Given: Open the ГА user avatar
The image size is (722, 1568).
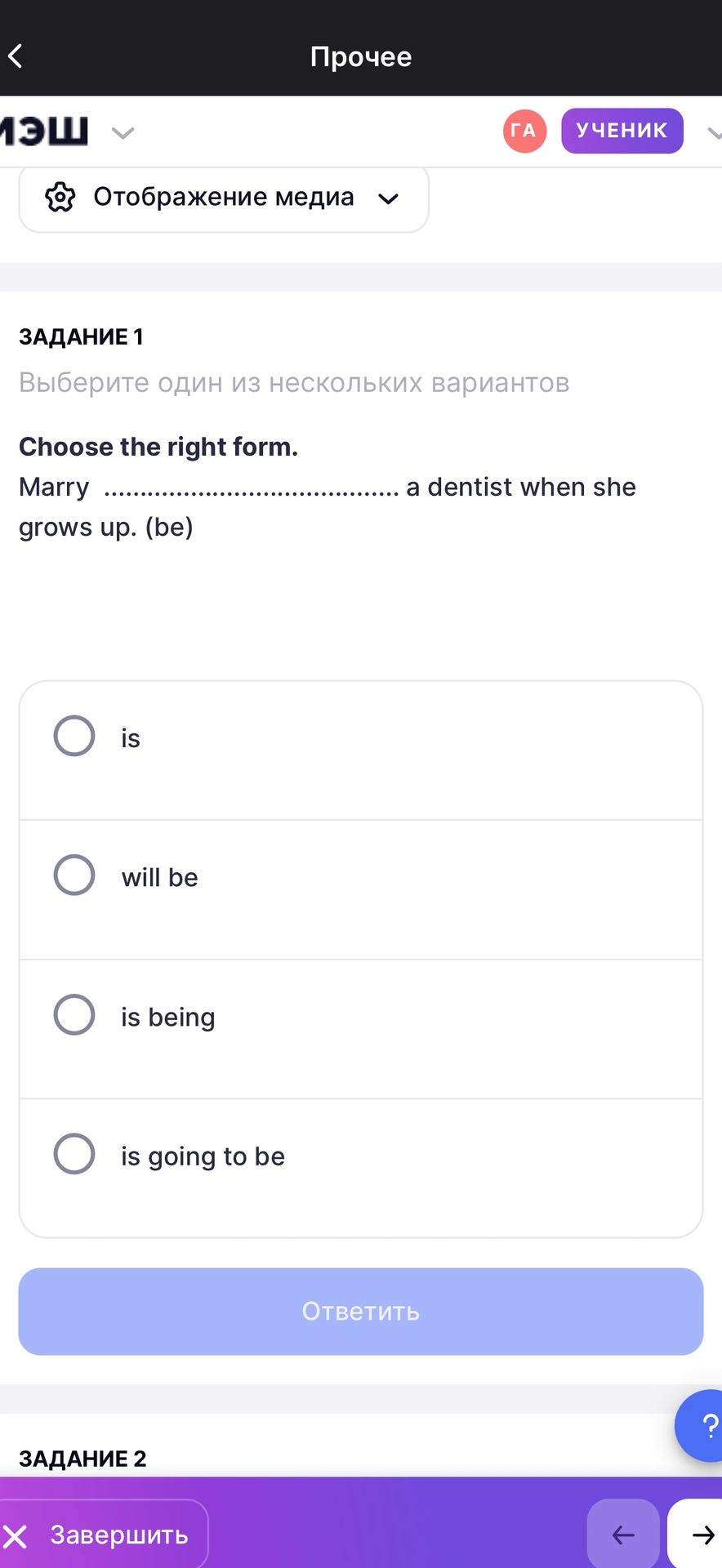Looking at the screenshot, I should 524,131.
